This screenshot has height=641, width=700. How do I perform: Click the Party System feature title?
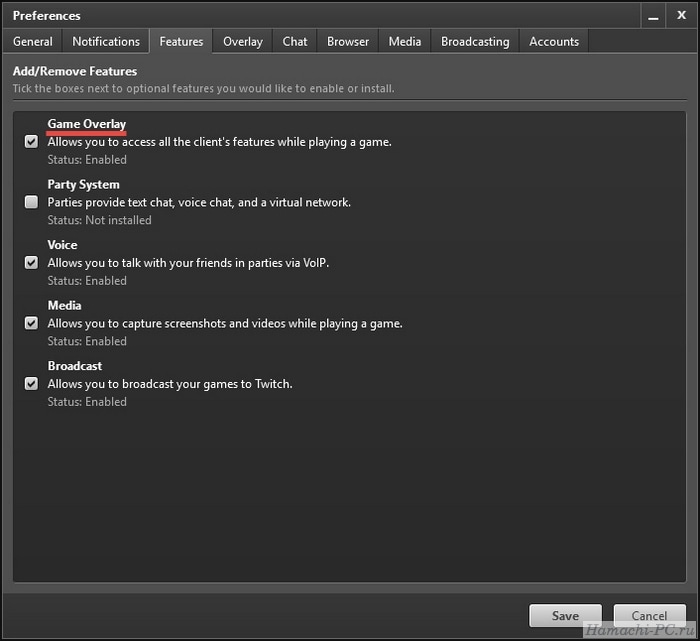click(83, 184)
